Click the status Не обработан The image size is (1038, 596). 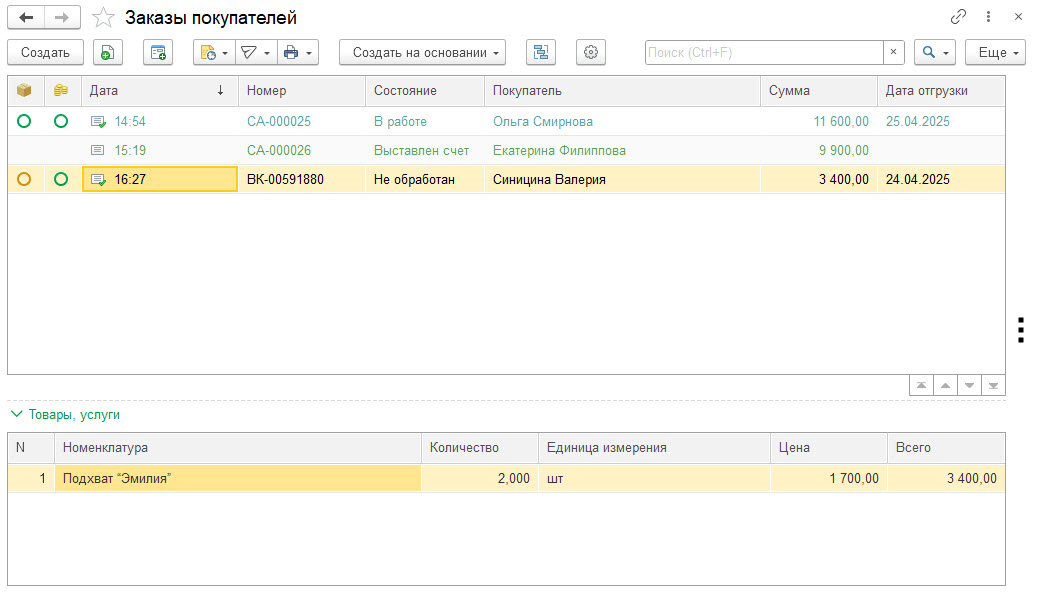tap(414, 179)
